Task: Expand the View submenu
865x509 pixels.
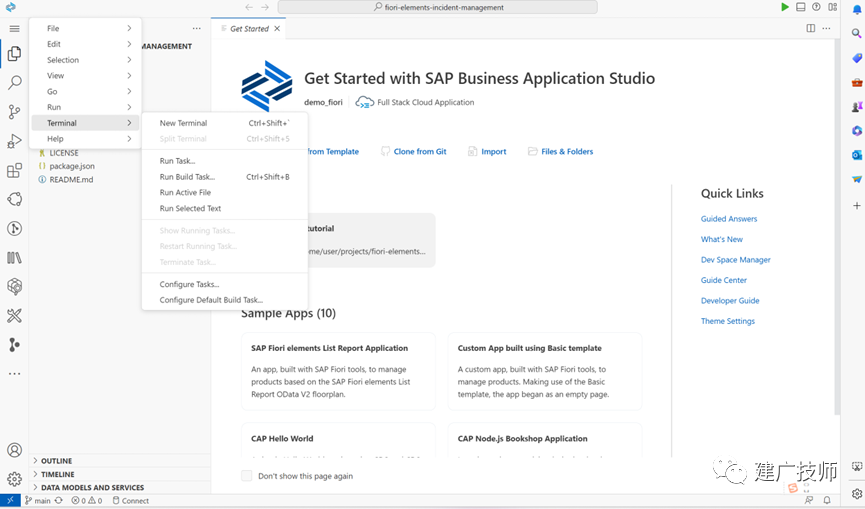Action: click(x=86, y=76)
